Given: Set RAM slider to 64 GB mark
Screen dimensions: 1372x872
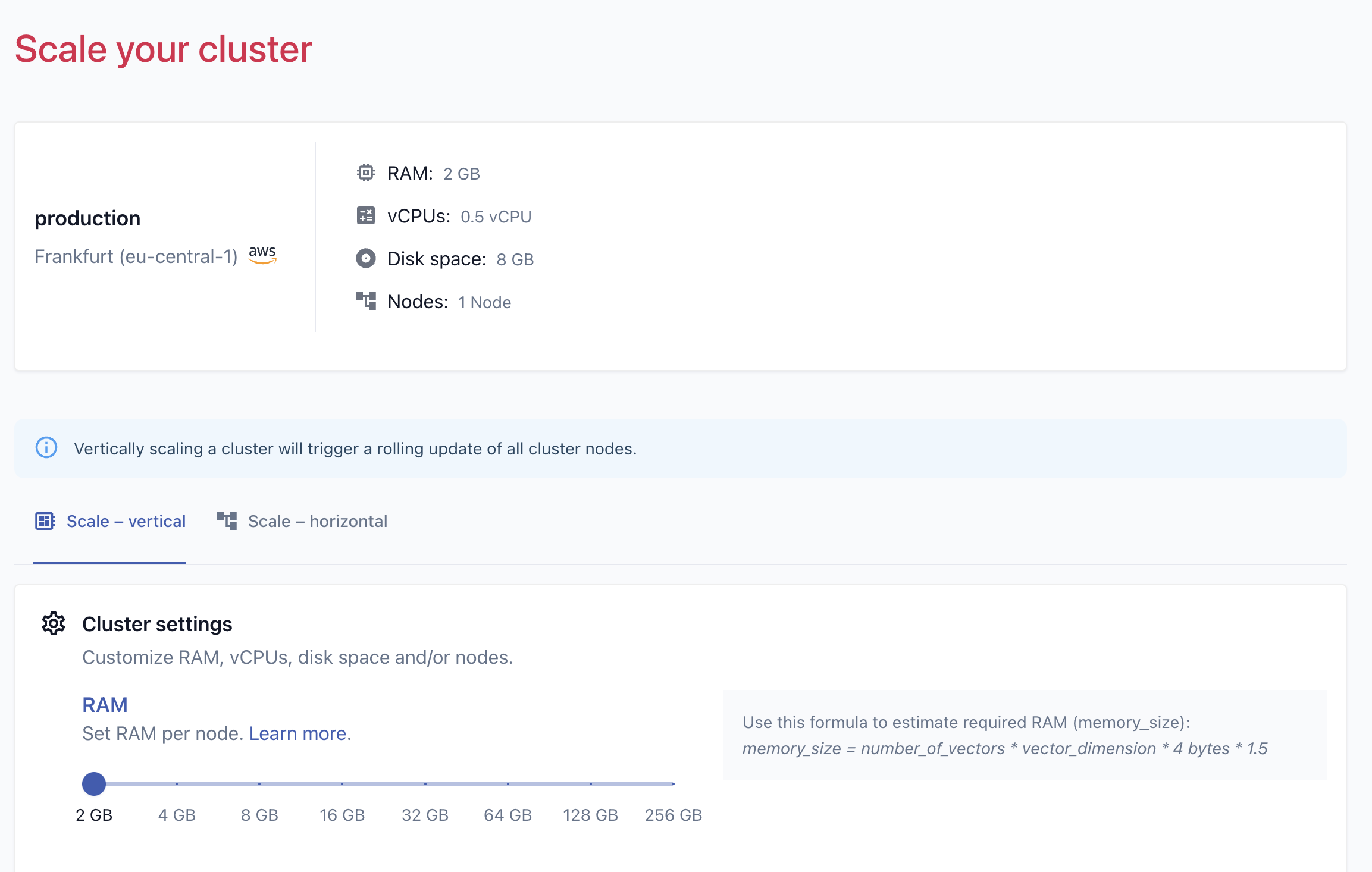Looking at the screenshot, I should point(508,784).
